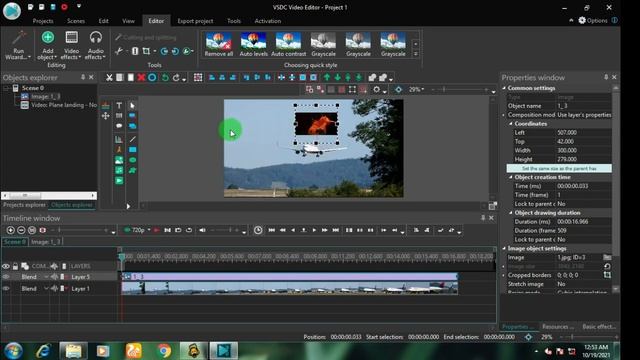Toggle the lock icon in the LAYERS header row
Viewport: 640px width, 360px height.
point(15,266)
